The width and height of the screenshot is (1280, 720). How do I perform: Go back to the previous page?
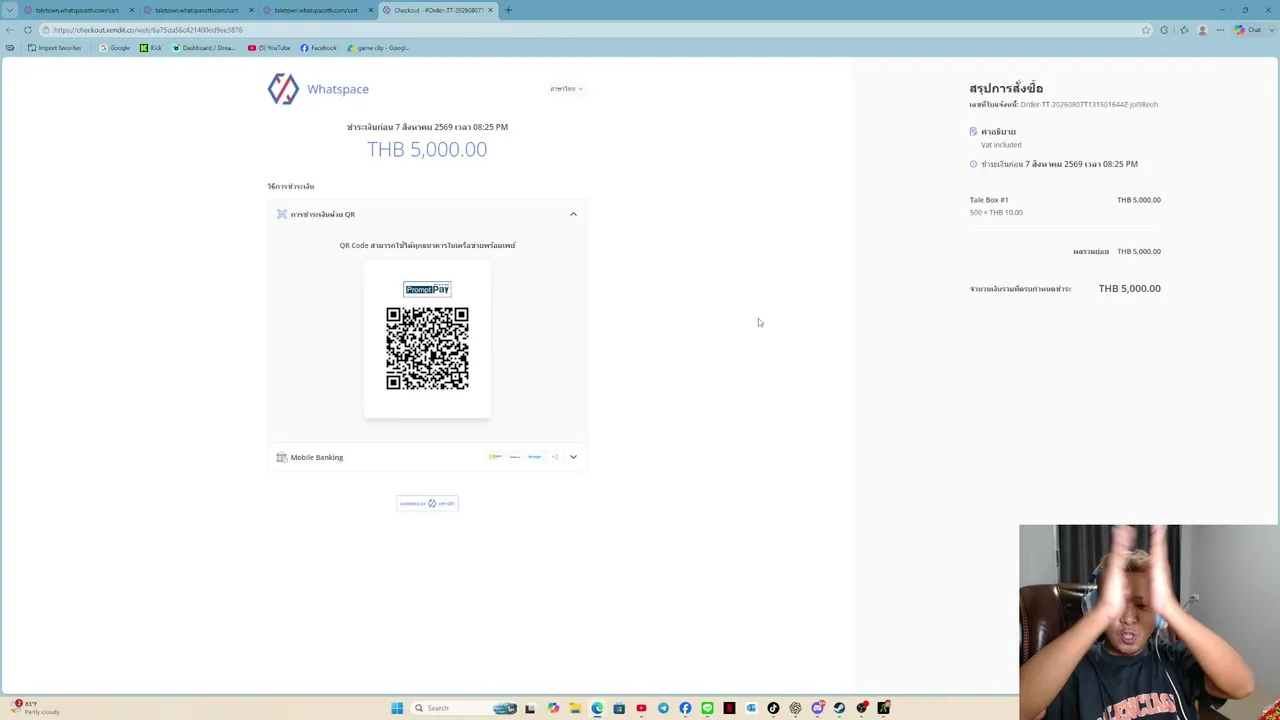(x=10, y=30)
